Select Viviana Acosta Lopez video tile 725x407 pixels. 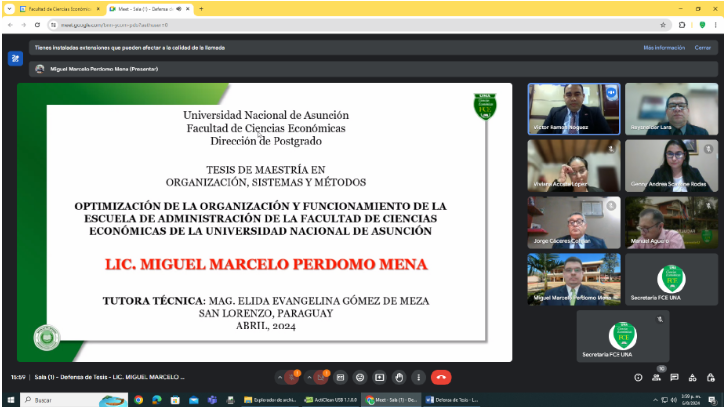[574, 166]
